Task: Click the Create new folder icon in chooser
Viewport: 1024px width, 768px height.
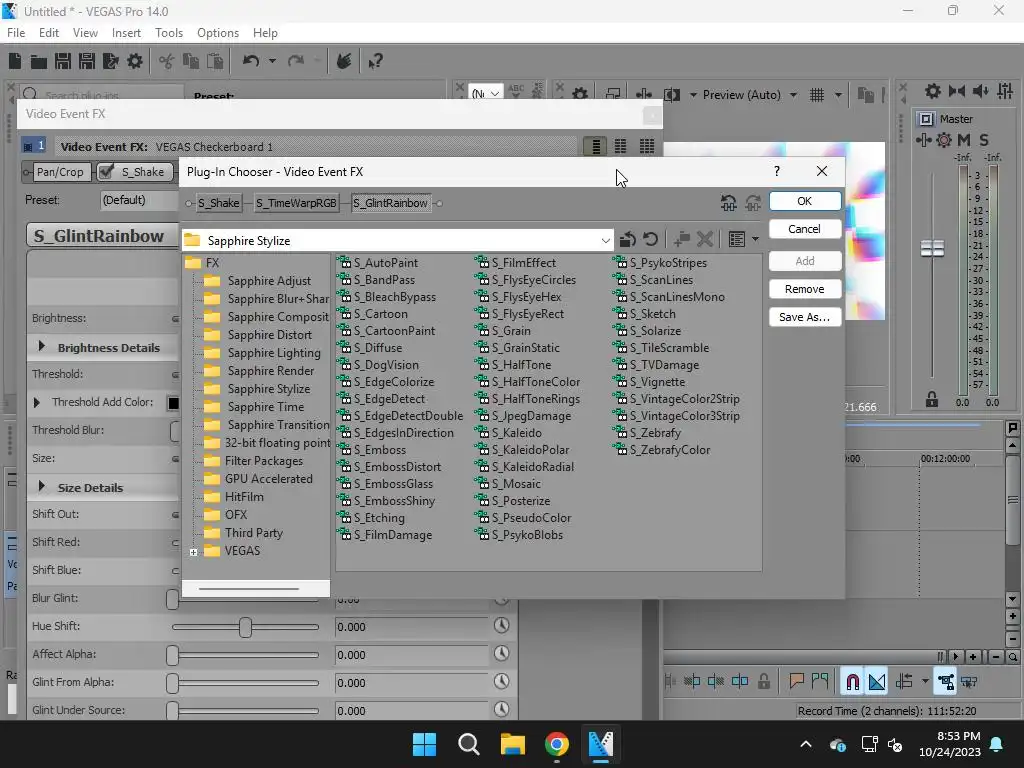Action: coord(682,240)
